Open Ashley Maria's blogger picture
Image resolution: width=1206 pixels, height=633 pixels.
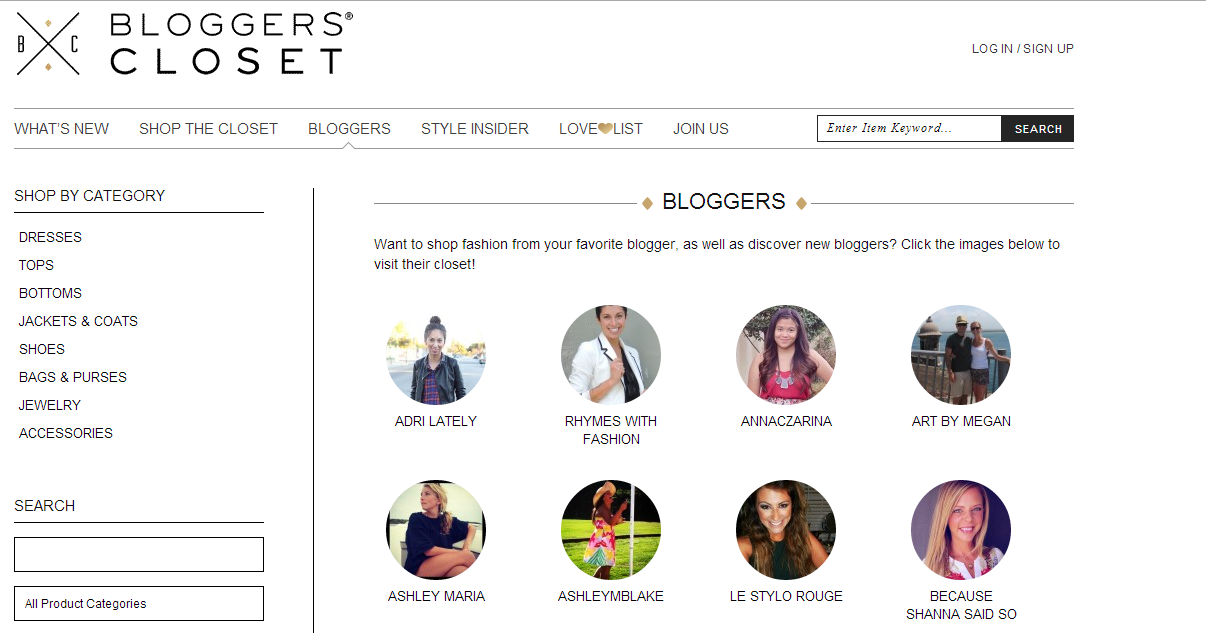pos(436,530)
